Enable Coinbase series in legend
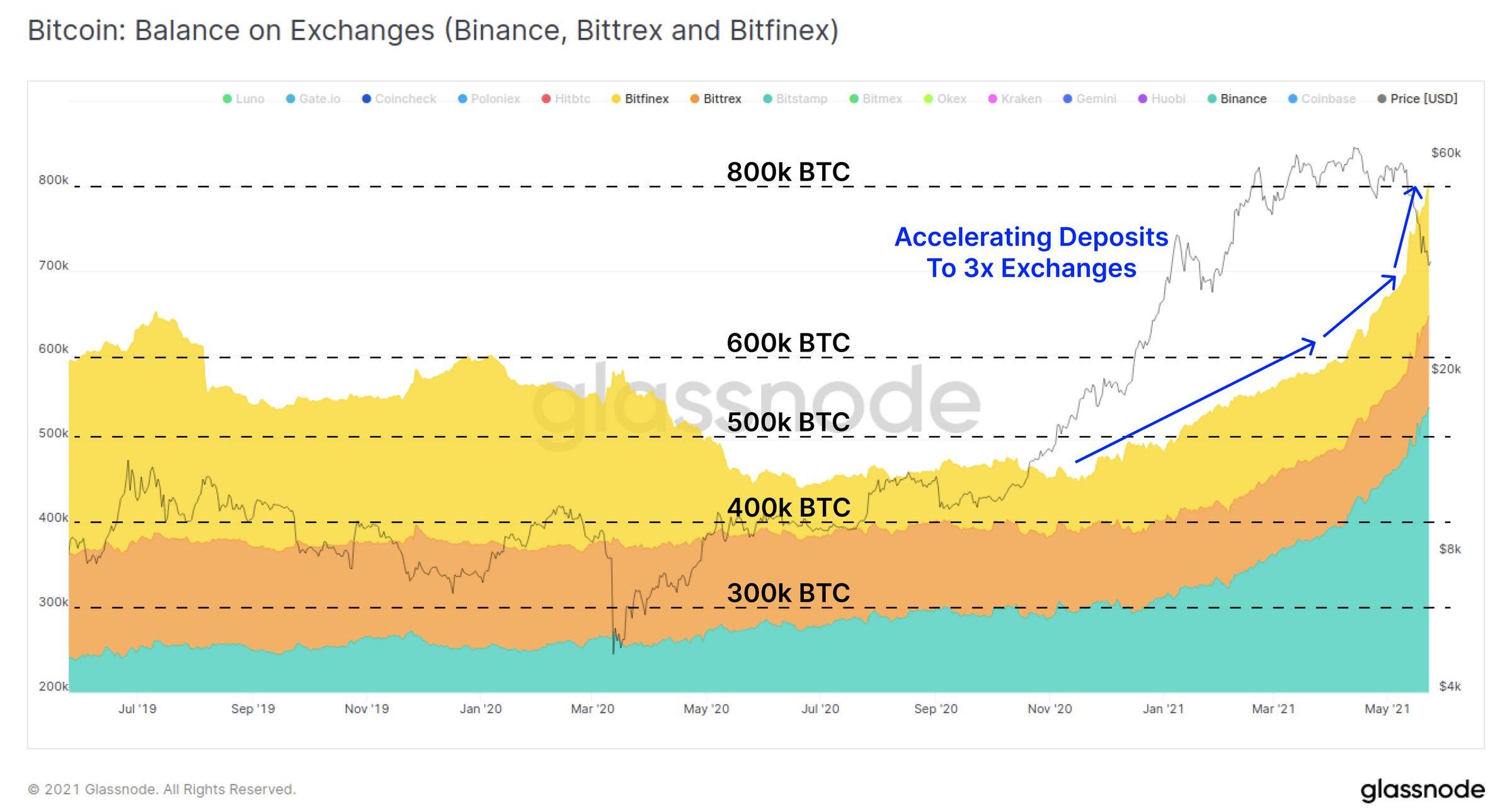Image resolution: width=1512 pixels, height=812 pixels. 1328,99
